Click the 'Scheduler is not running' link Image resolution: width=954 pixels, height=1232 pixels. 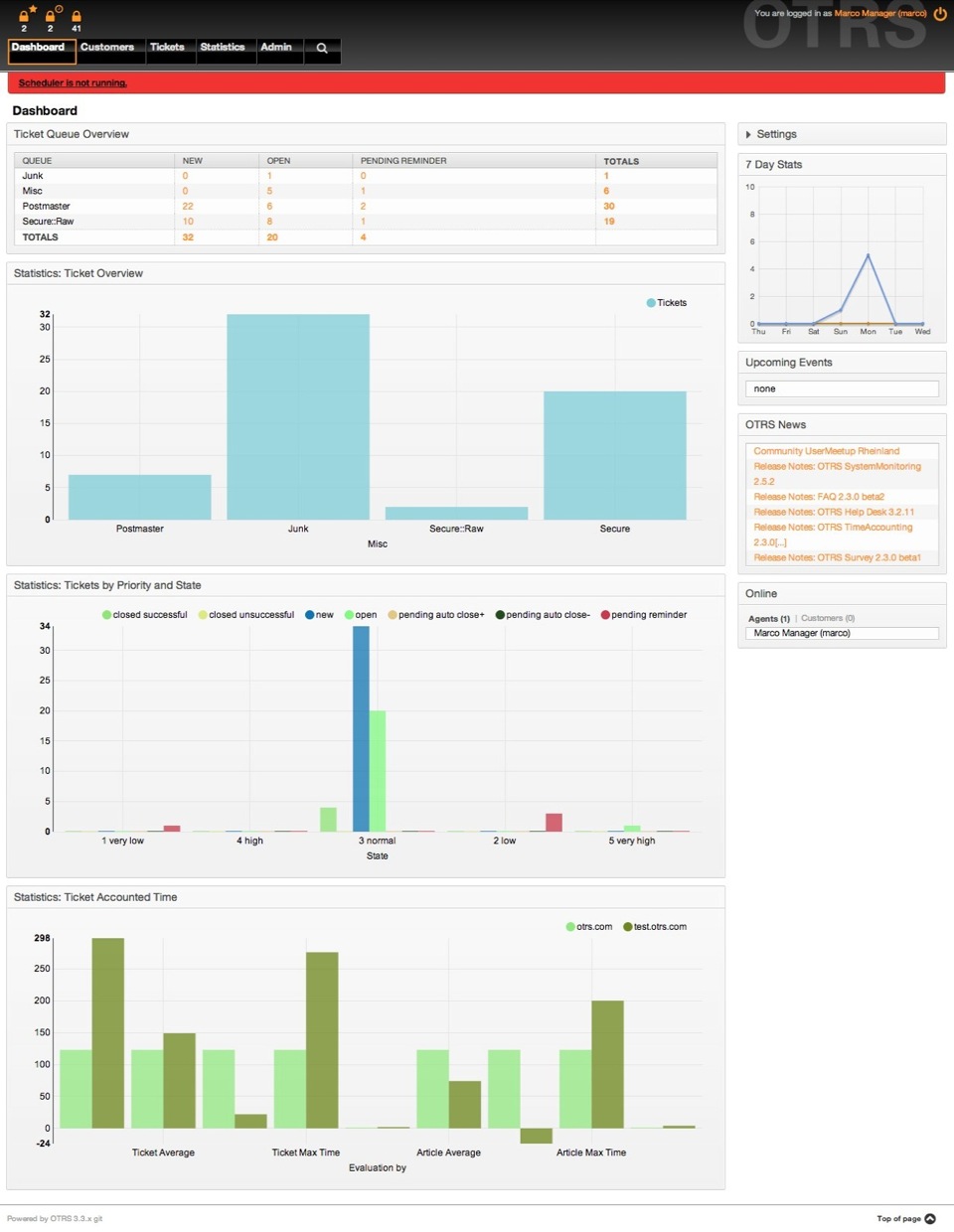click(73, 83)
